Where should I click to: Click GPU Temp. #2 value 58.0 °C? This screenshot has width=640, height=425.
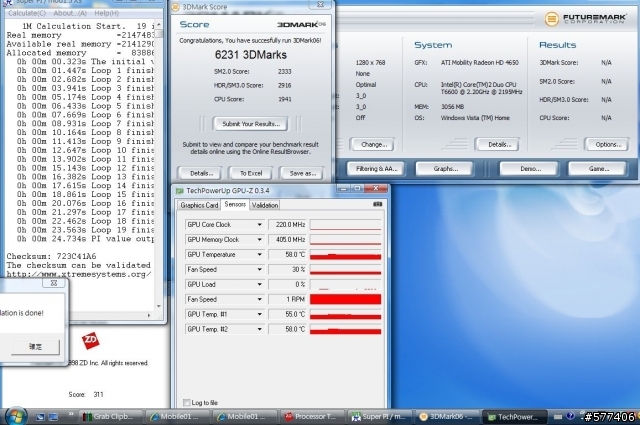click(287, 329)
